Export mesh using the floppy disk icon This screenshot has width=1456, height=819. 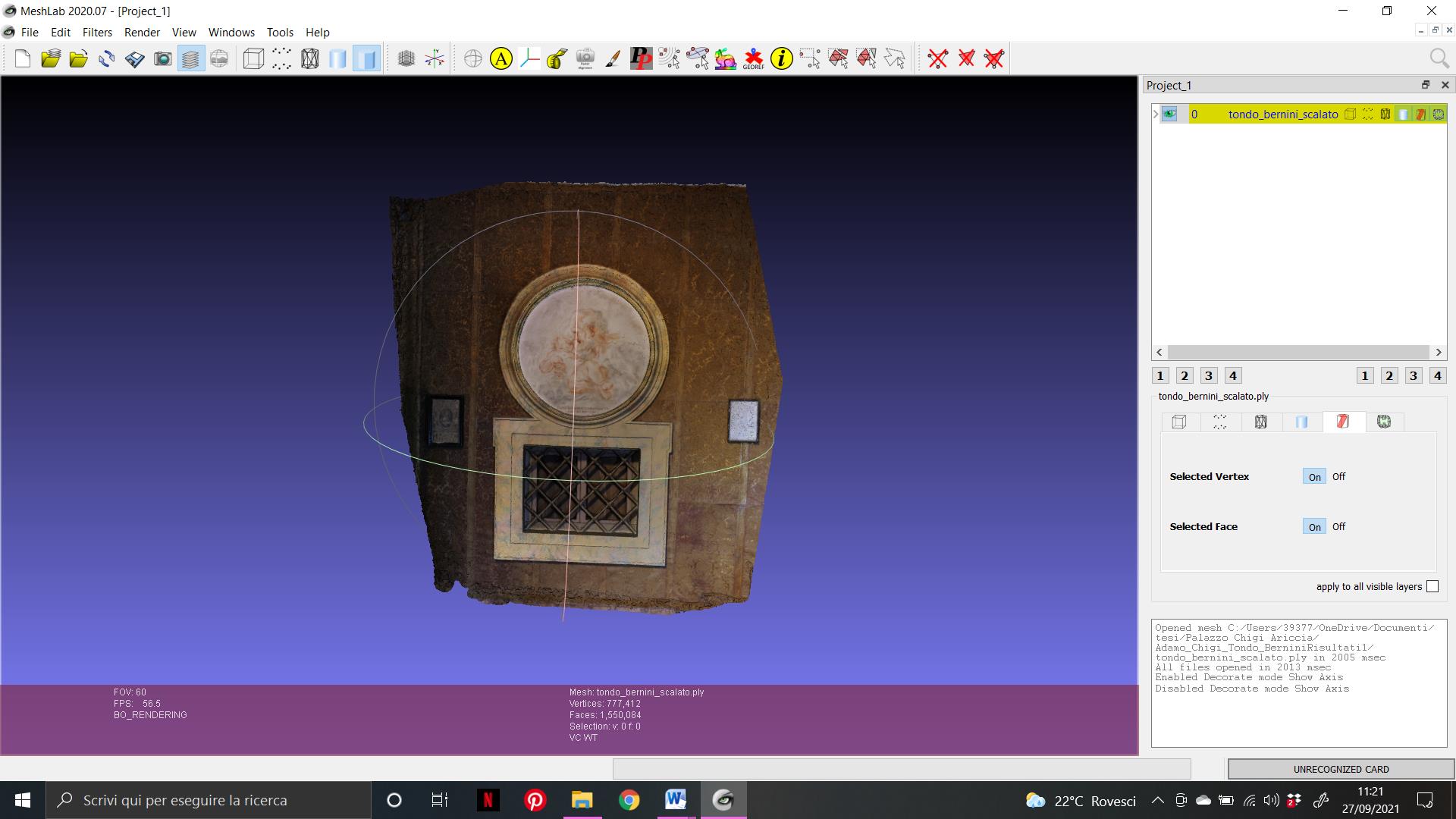(x=135, y=58)
